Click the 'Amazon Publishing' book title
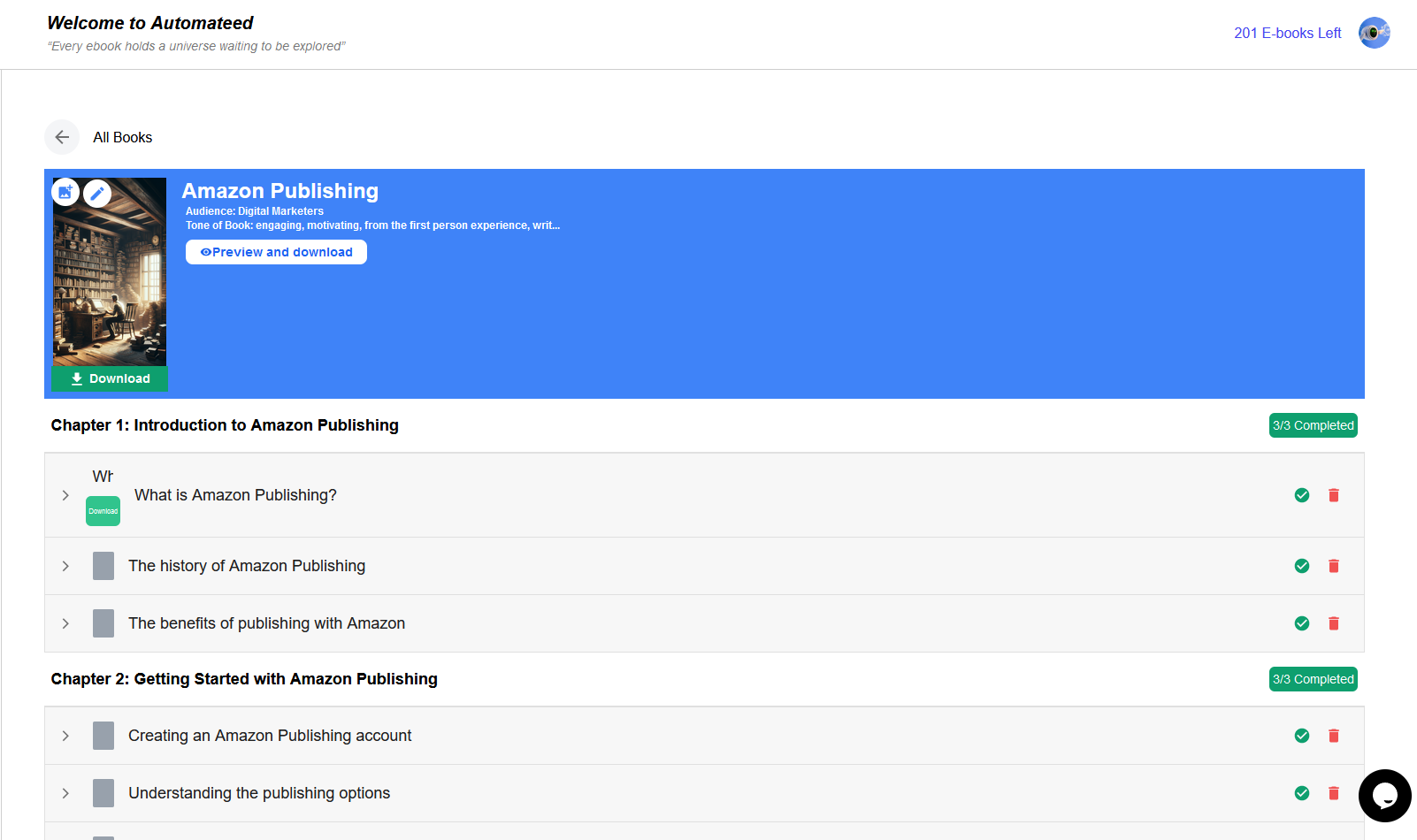Viewport: 1417px width, 840px height. (280, 191)
